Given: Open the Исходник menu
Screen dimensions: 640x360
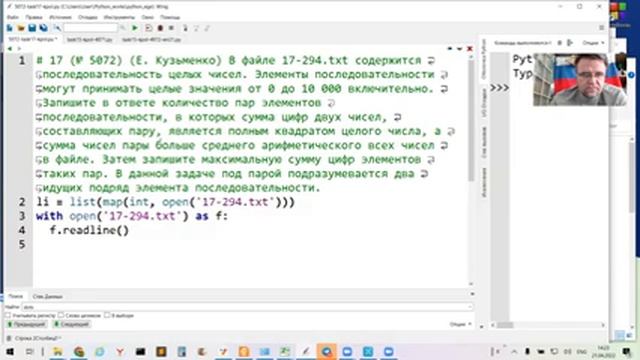Looking at the screenshot, I should 60,17.
